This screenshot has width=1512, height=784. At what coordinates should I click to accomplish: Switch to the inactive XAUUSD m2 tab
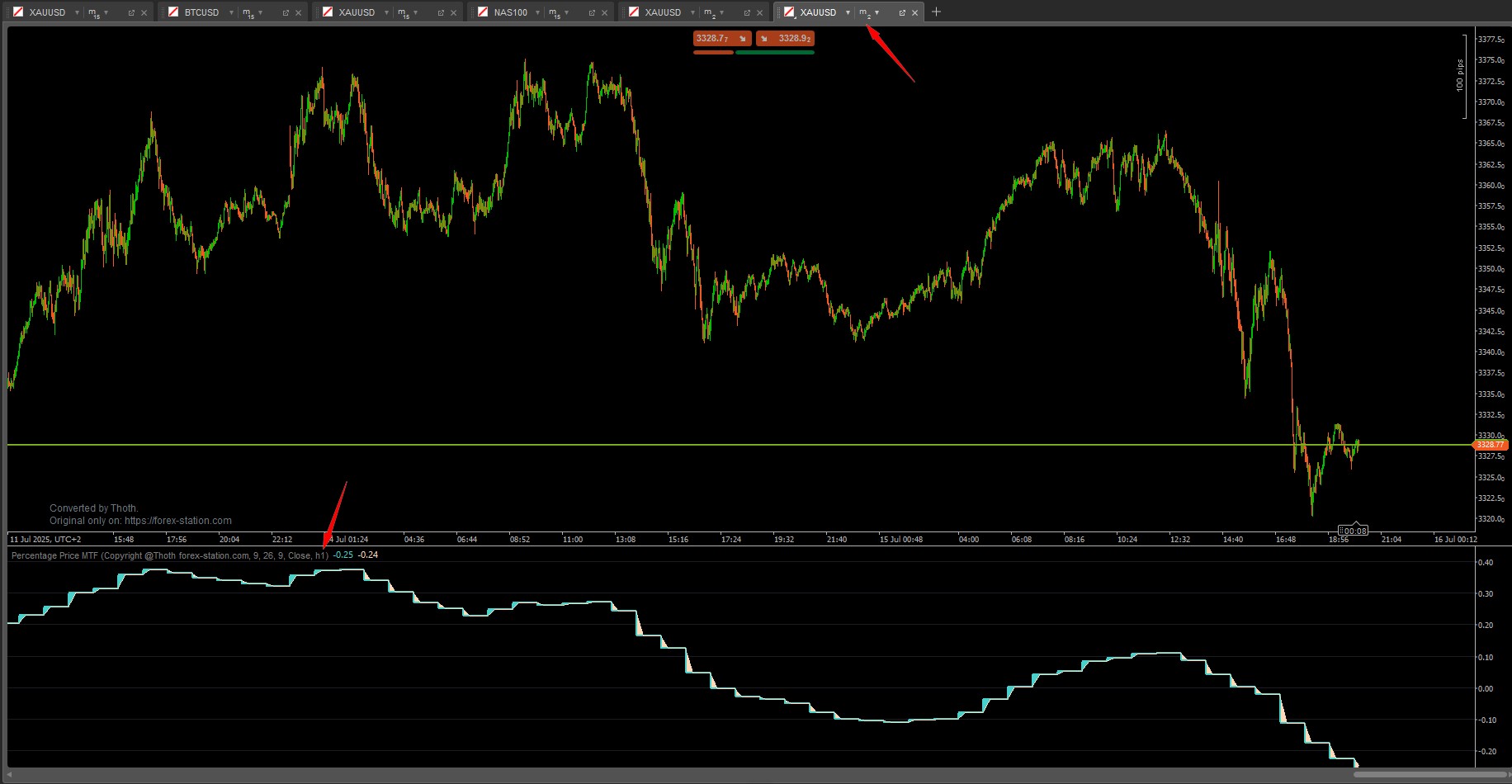coord(663,12)
